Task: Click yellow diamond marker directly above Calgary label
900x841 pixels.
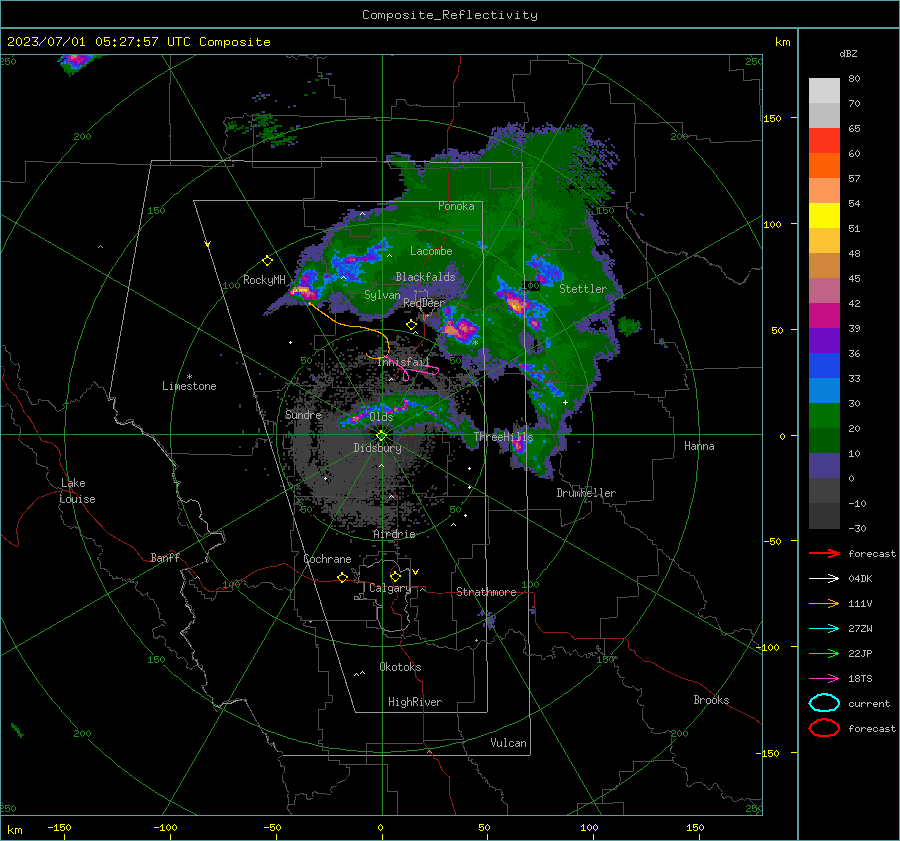Action: (395, 576)
